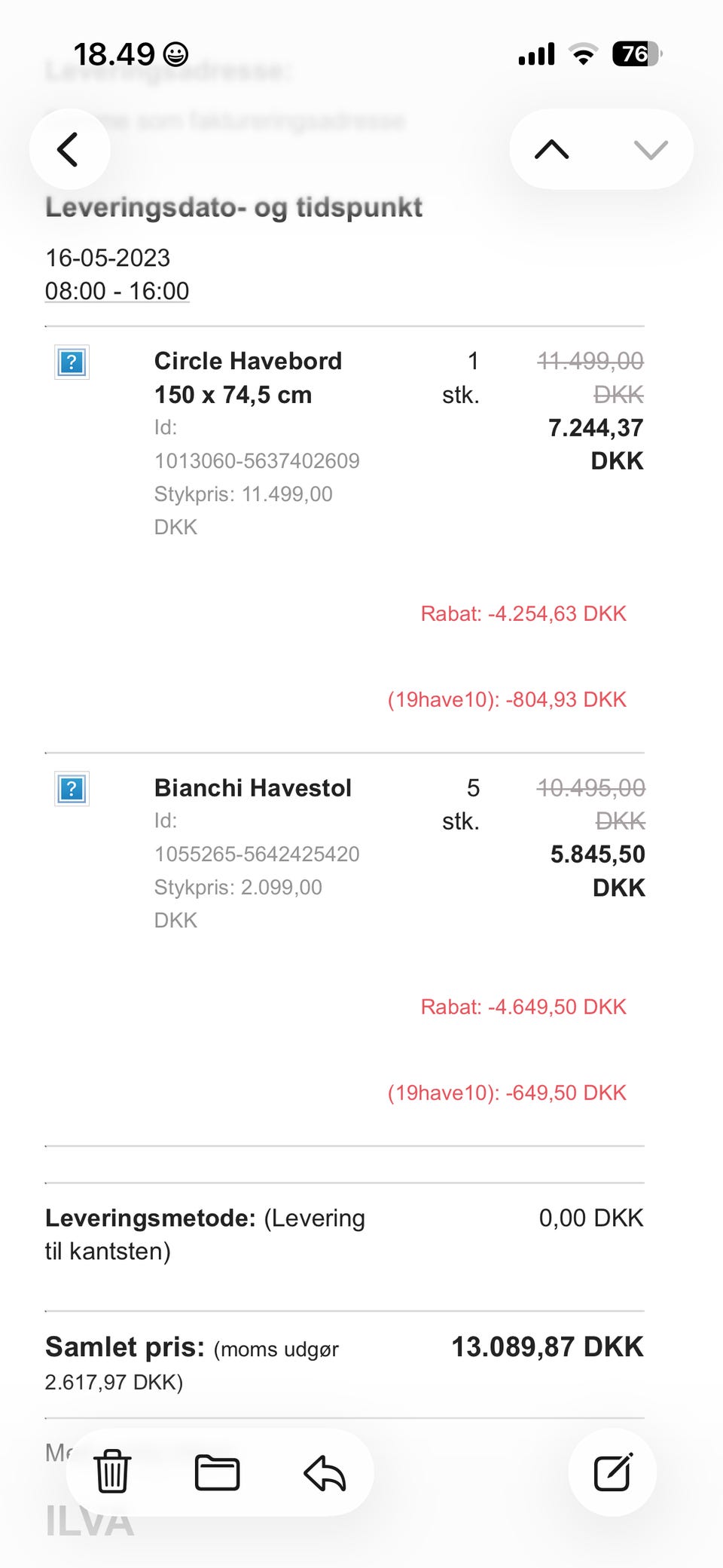The height and width of the screenshot is (1568, 723).
Task: Tap the Bianchi Havestol product name
Action: point(252,788)
